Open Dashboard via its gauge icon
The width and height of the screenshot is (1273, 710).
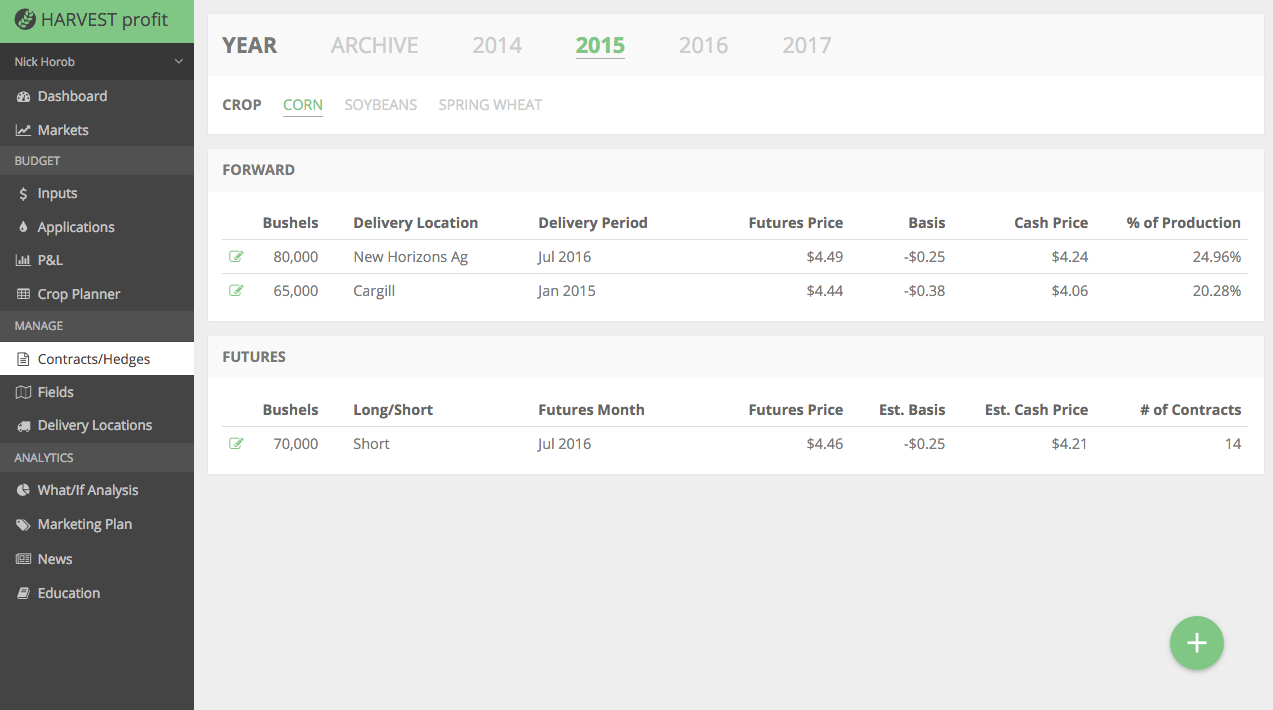pyautogui.click(x=23, y=97)
